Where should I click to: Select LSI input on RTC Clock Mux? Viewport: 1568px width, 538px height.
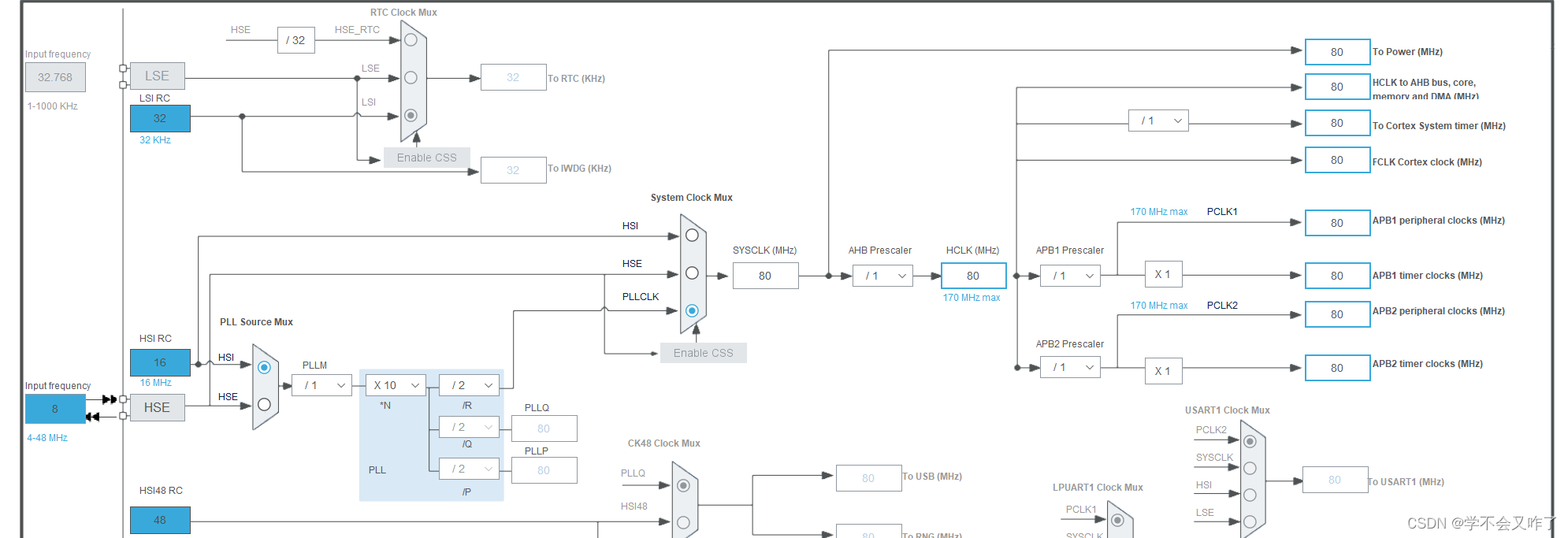[x=411, y=115]
